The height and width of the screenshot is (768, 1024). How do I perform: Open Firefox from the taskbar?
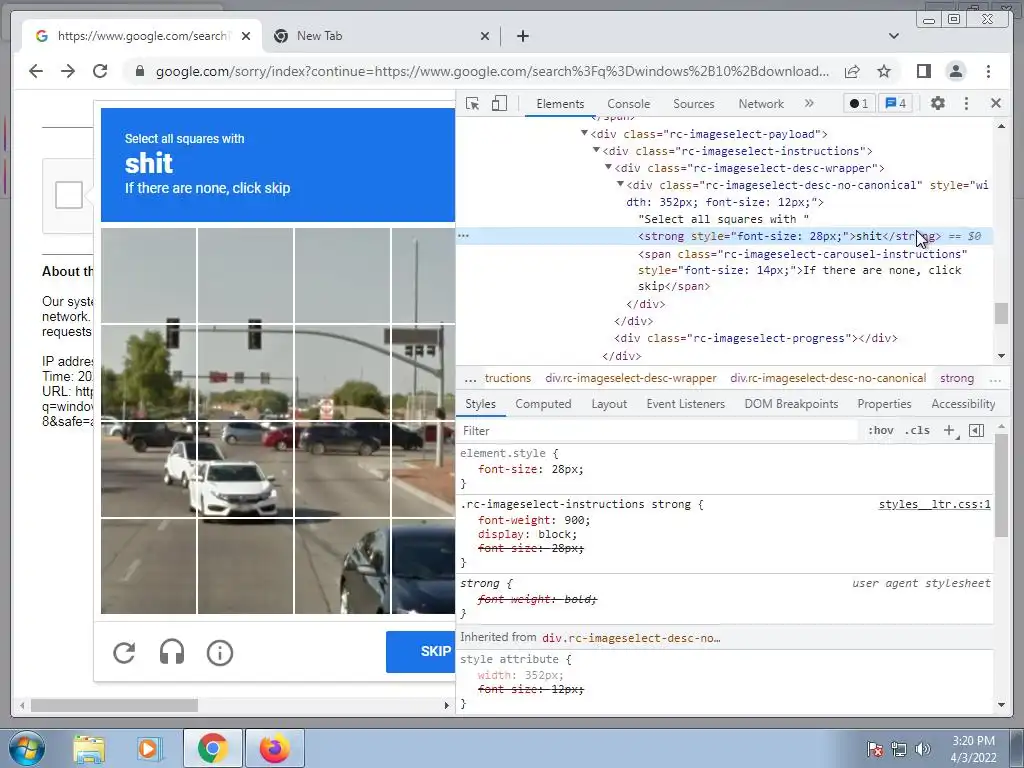point(274,748)
